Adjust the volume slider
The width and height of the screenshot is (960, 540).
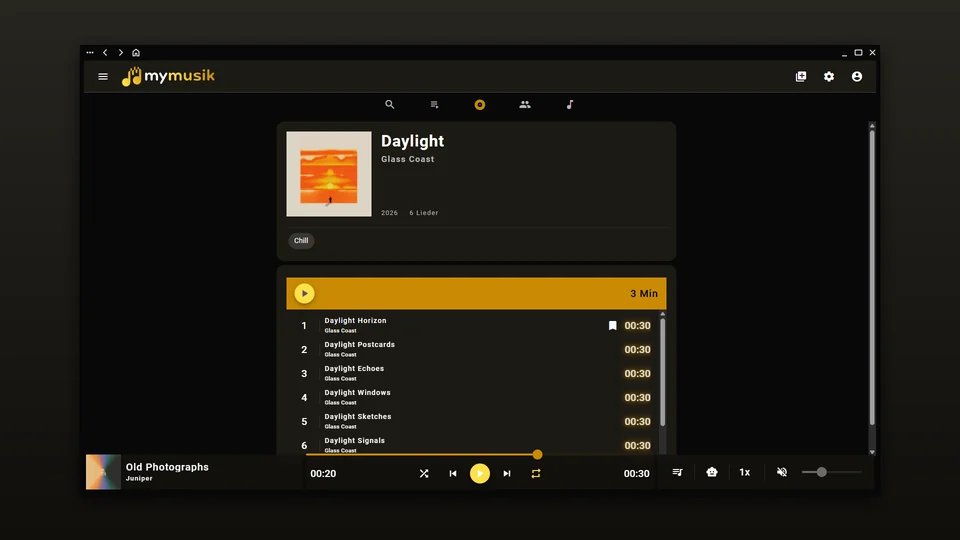pyautogui.click(x=831, y=473)
